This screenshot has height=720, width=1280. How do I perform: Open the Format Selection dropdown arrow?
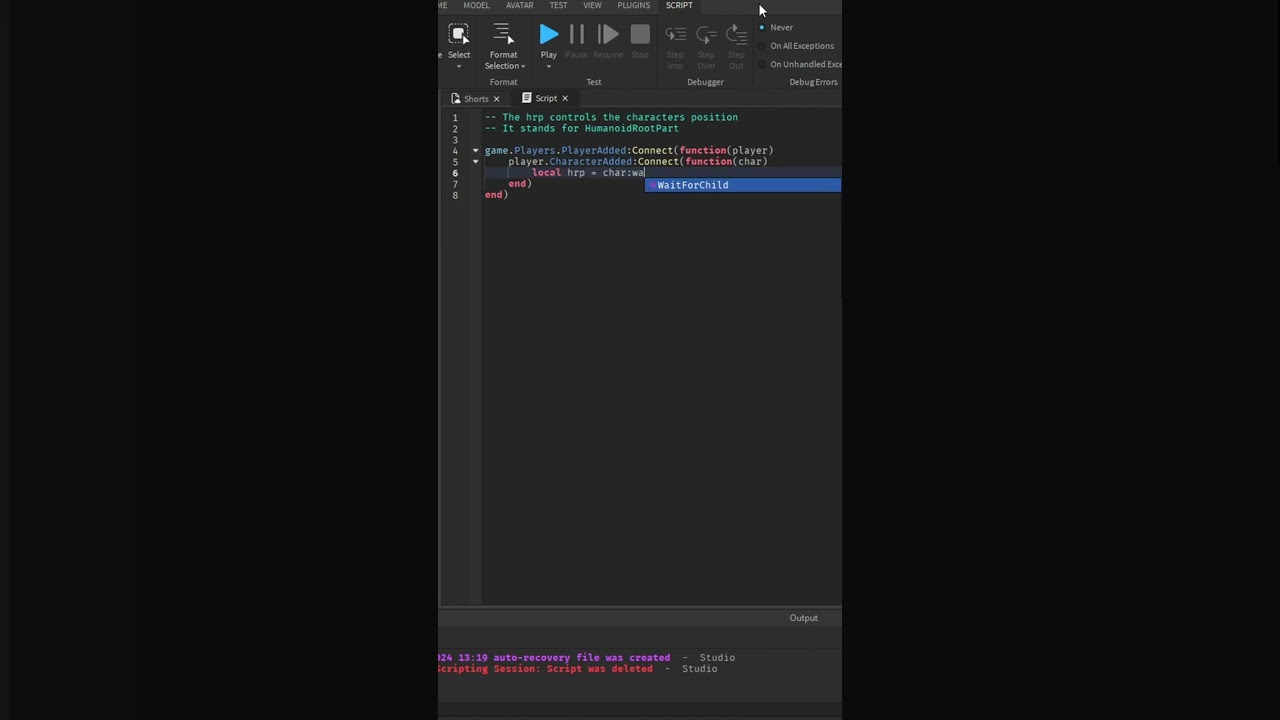click(523, 66)
